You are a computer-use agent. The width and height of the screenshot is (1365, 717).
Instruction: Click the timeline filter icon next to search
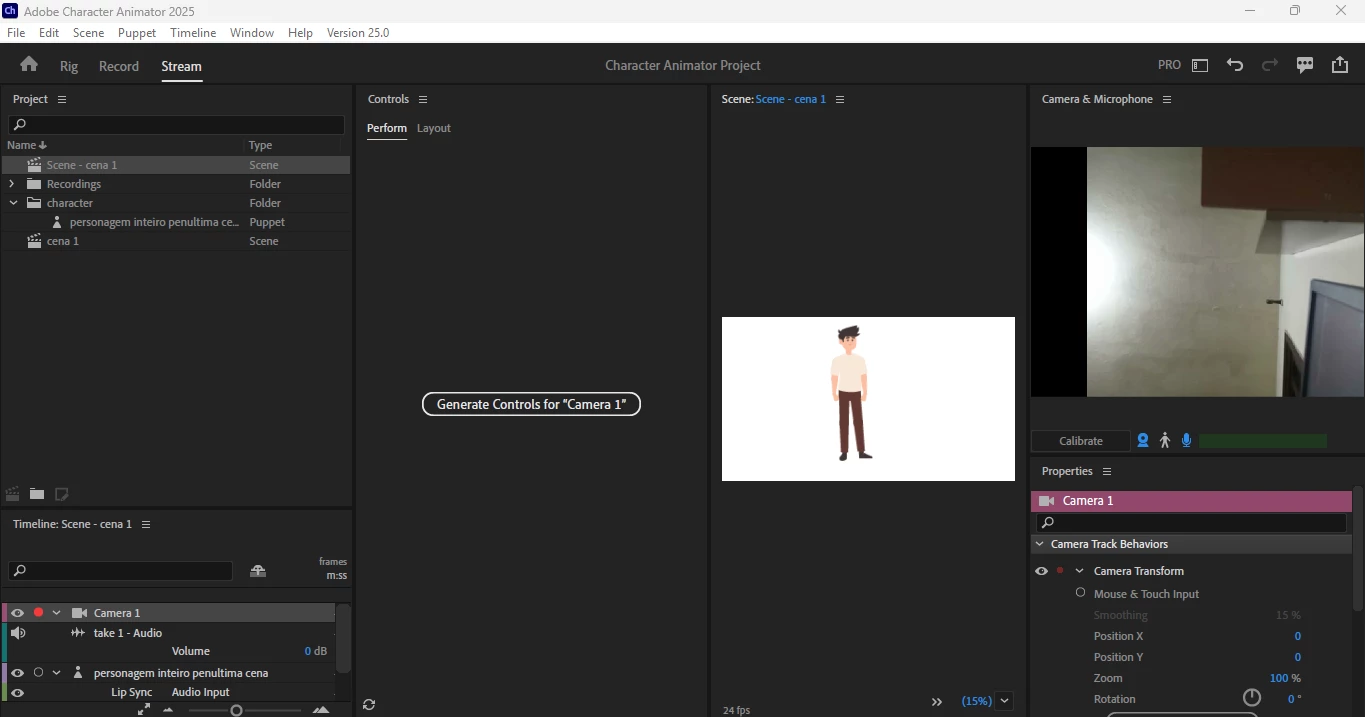click(258, 571)
